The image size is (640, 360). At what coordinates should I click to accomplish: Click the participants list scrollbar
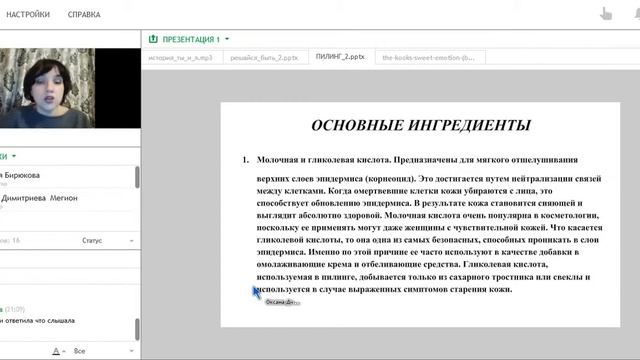137,177
